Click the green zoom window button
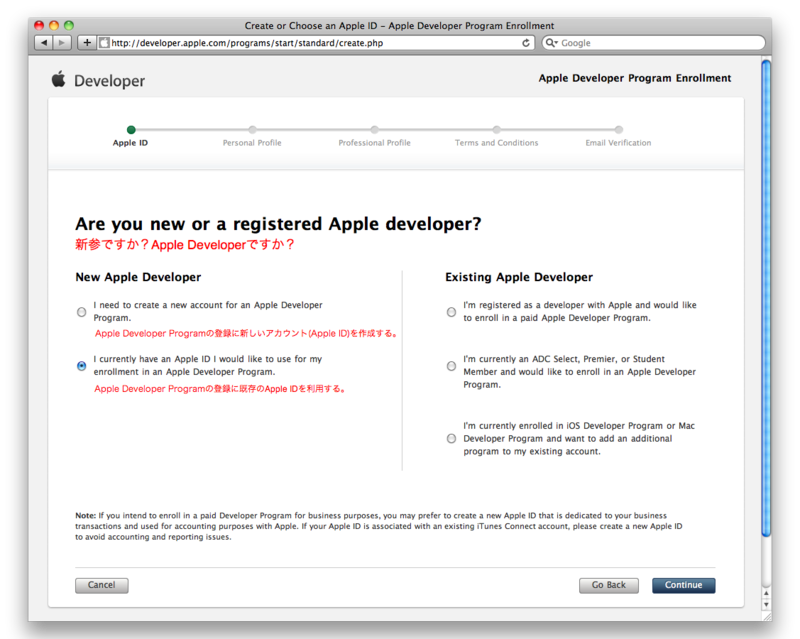 click(x=69, y=25)
